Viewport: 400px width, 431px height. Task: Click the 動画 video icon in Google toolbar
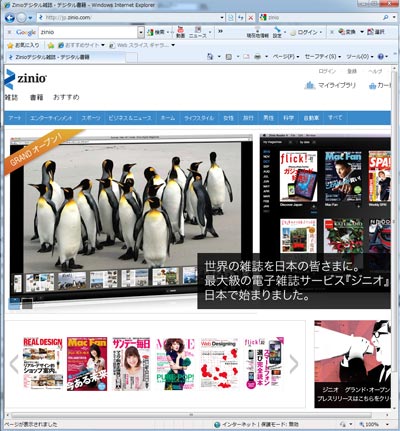(180, 32)
